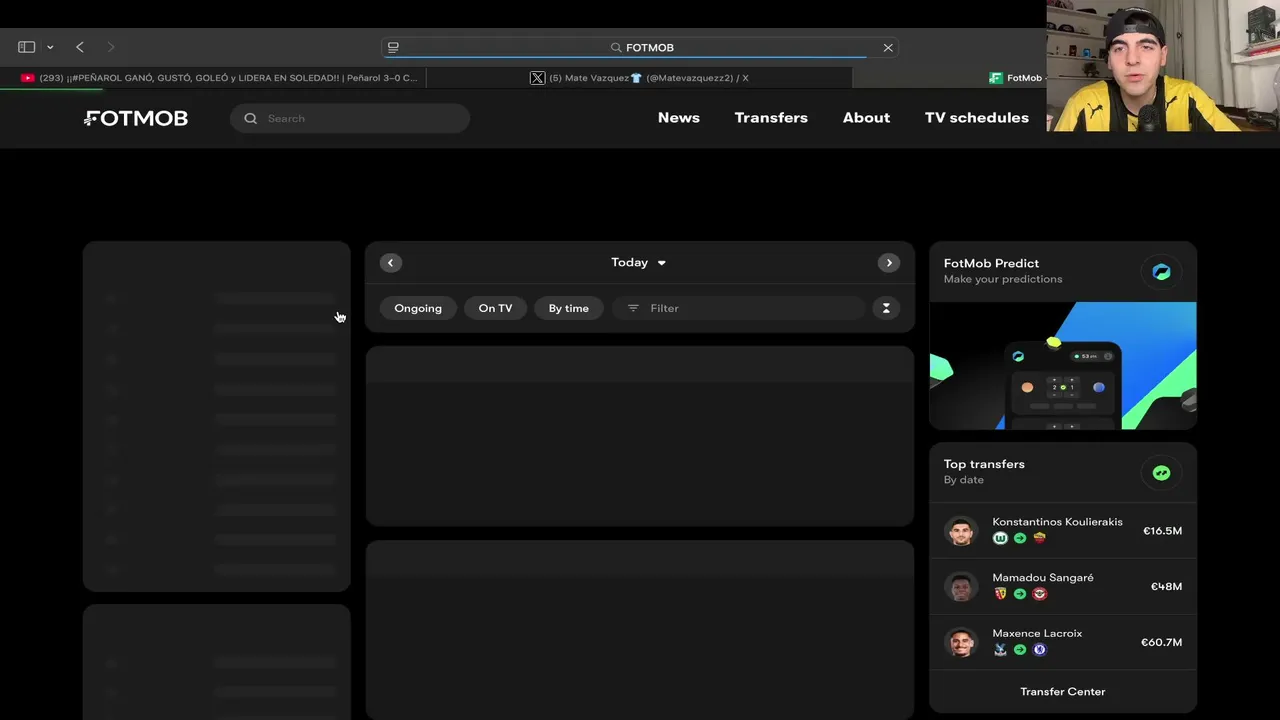Screen dimensions: 1280x720
Task: Open the FotMob logo home link
Action: (x=136, y=118)
